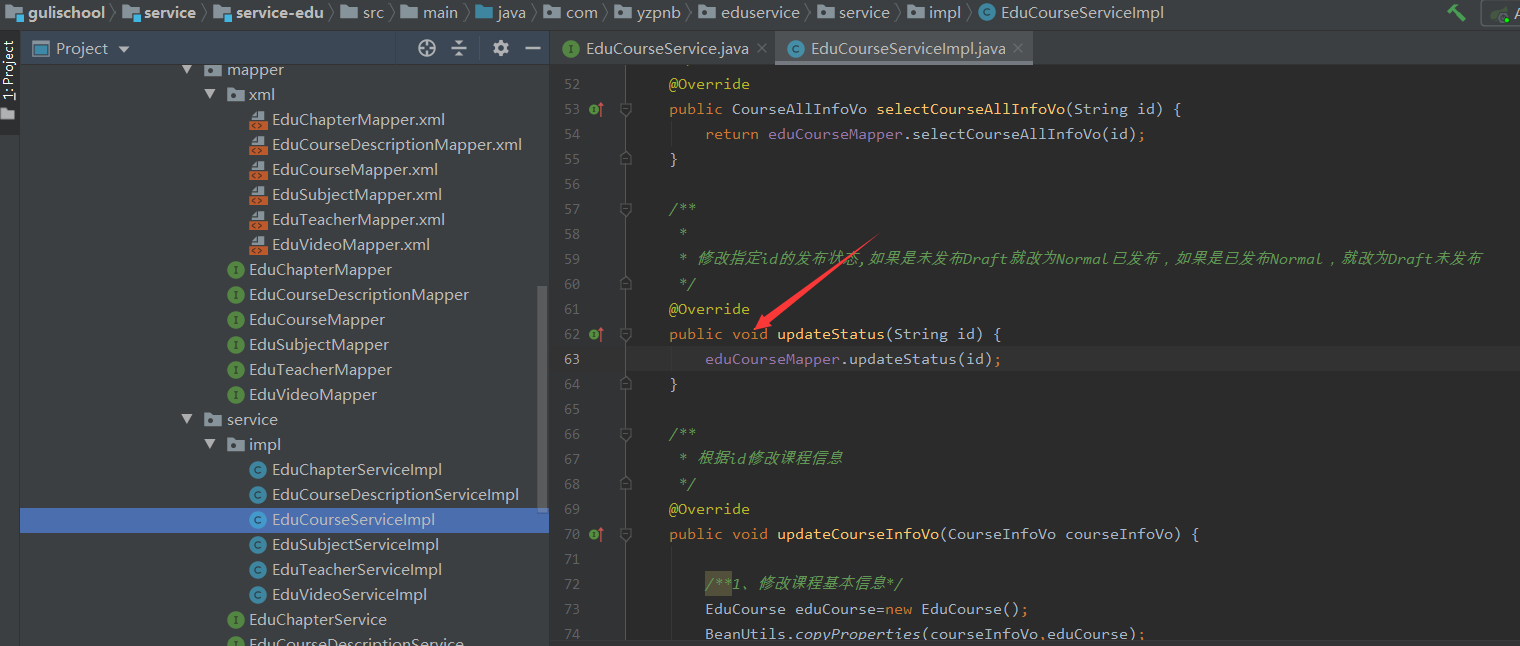Close the EduCourseService.java tab
The width and height of the screenshot is (1520, 646).
click(x=762, y=48)
